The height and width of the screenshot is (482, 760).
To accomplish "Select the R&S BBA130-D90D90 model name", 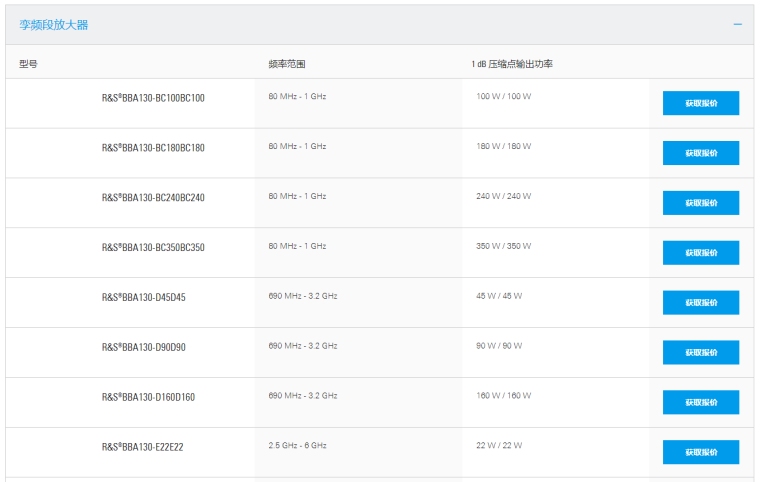I will tap(143, 347).
